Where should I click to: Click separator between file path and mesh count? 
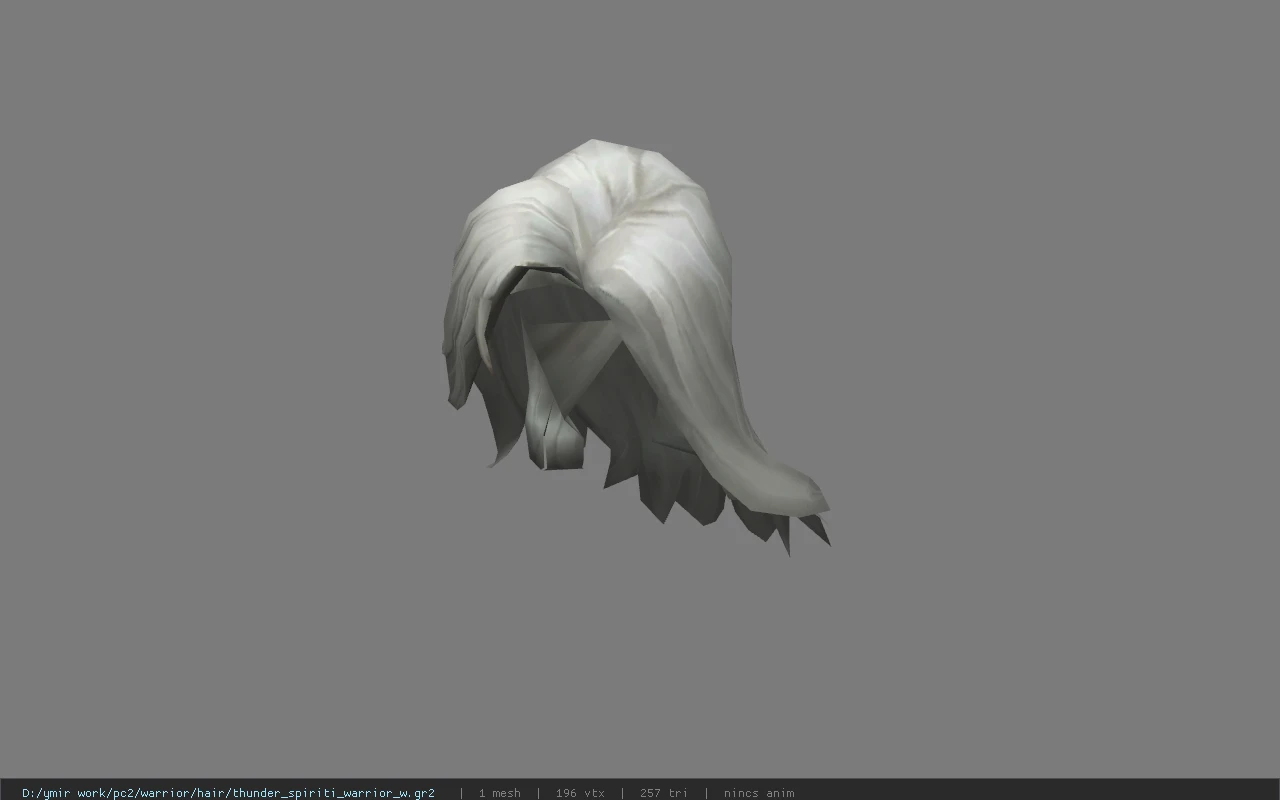(461, 793)
